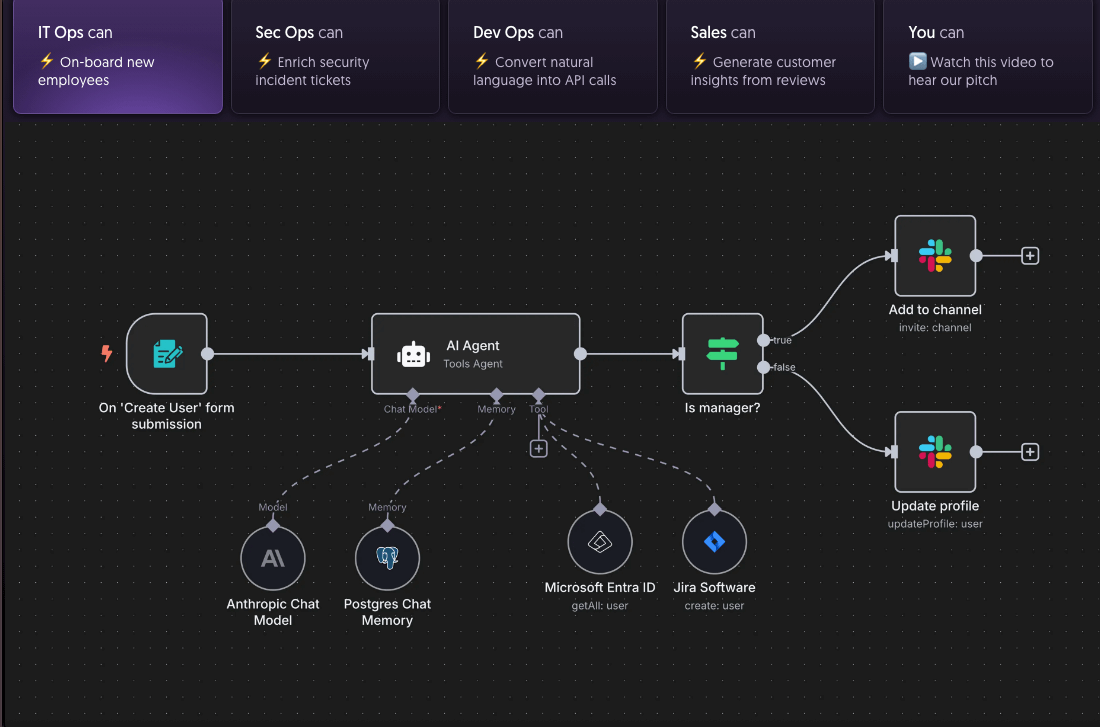Click the orange lightning trigger icon
This screenshot has width=1100, height=727.
tap(107, 353)
